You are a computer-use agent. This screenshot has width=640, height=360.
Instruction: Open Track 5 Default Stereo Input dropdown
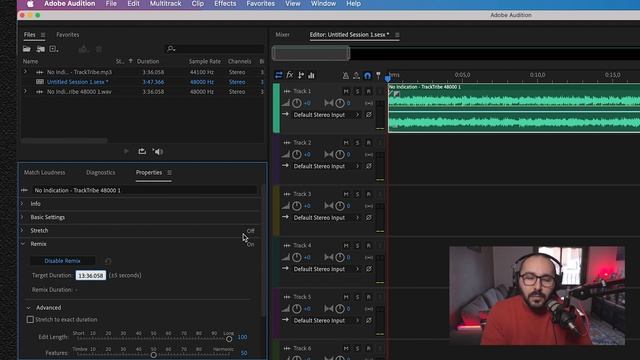tap(327, 321)
